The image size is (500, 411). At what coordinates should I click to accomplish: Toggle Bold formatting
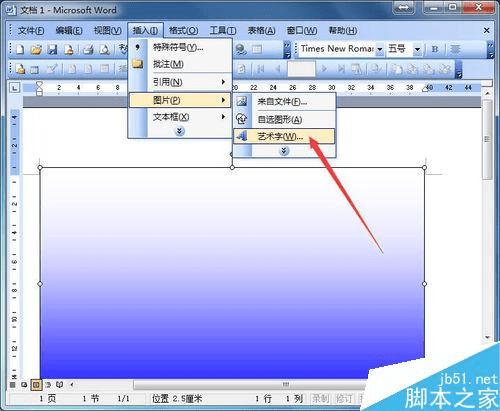(x=435, y=49)
